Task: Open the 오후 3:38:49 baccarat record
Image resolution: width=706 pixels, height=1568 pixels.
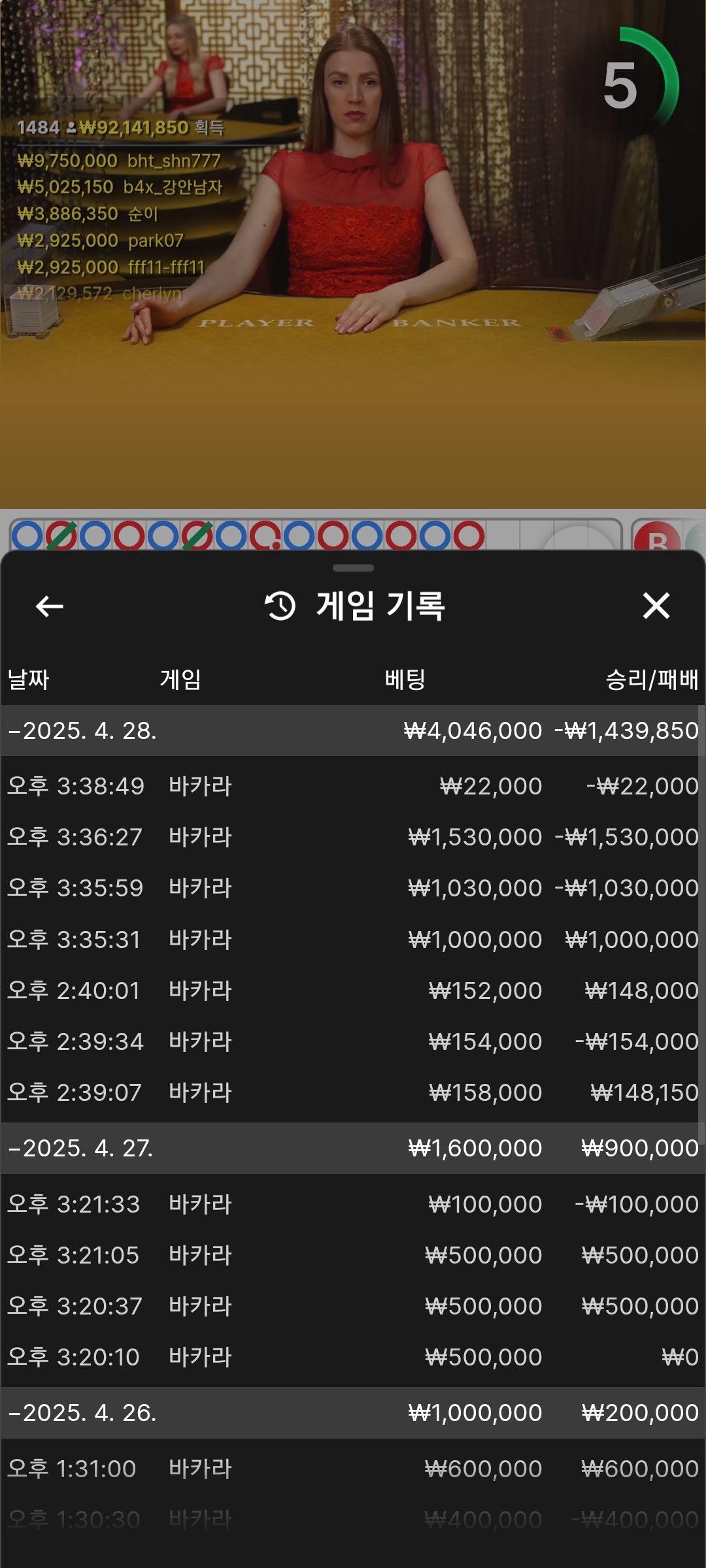Action: tap(353, 786)
